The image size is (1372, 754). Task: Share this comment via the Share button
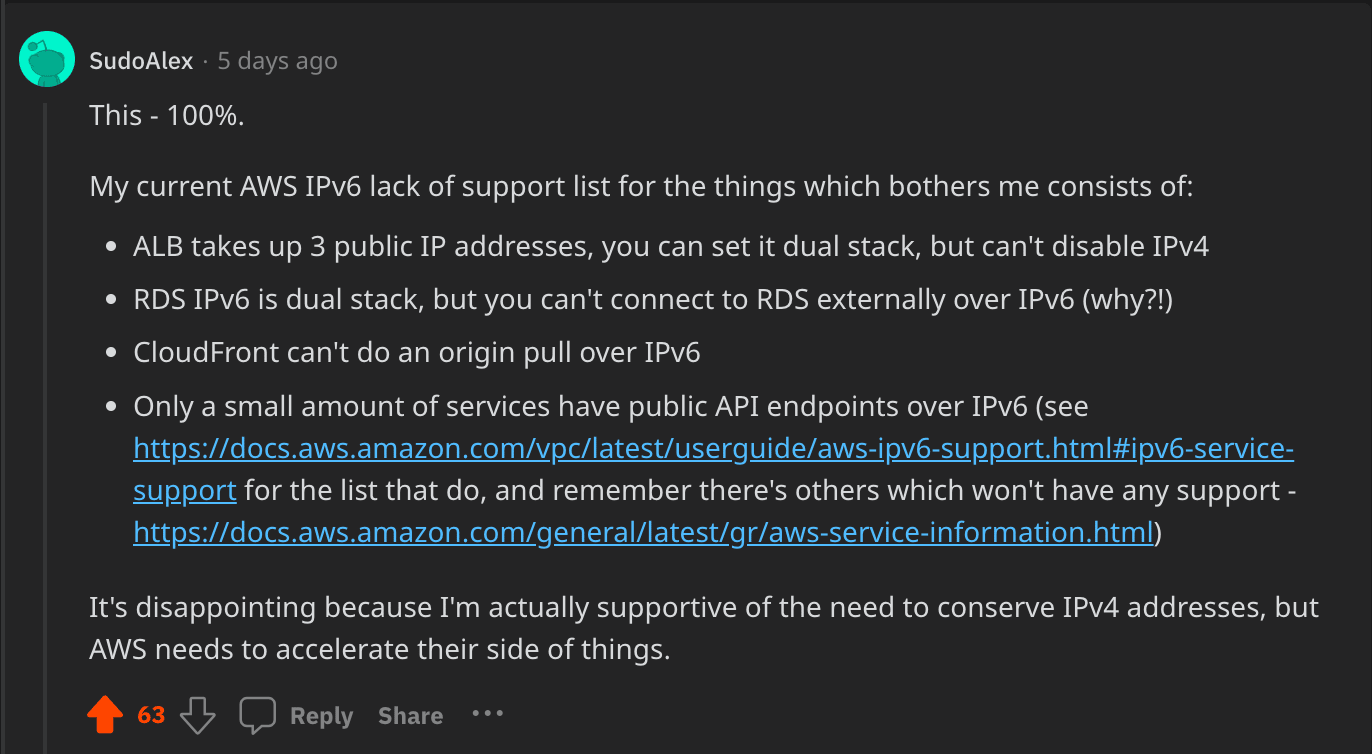410,716
